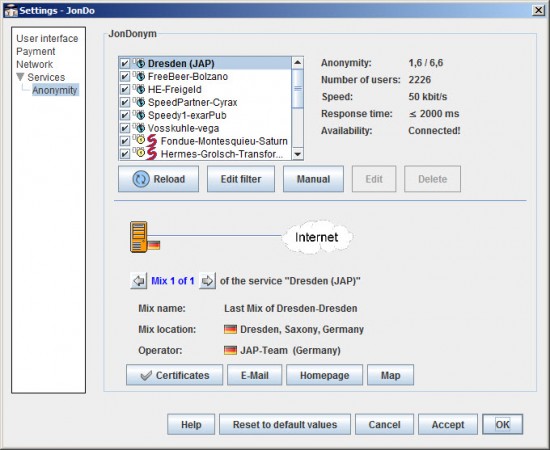Viewport: 550px width, 450px height.
Task: Go to previous mix with left arrow
Action: pos(139,281)
